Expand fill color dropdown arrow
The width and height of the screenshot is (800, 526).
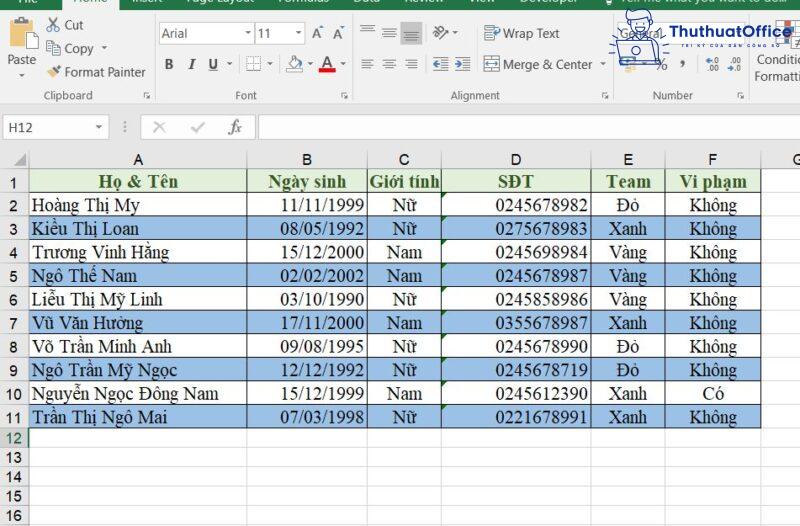pyautogui.click(x=310, y=64)
